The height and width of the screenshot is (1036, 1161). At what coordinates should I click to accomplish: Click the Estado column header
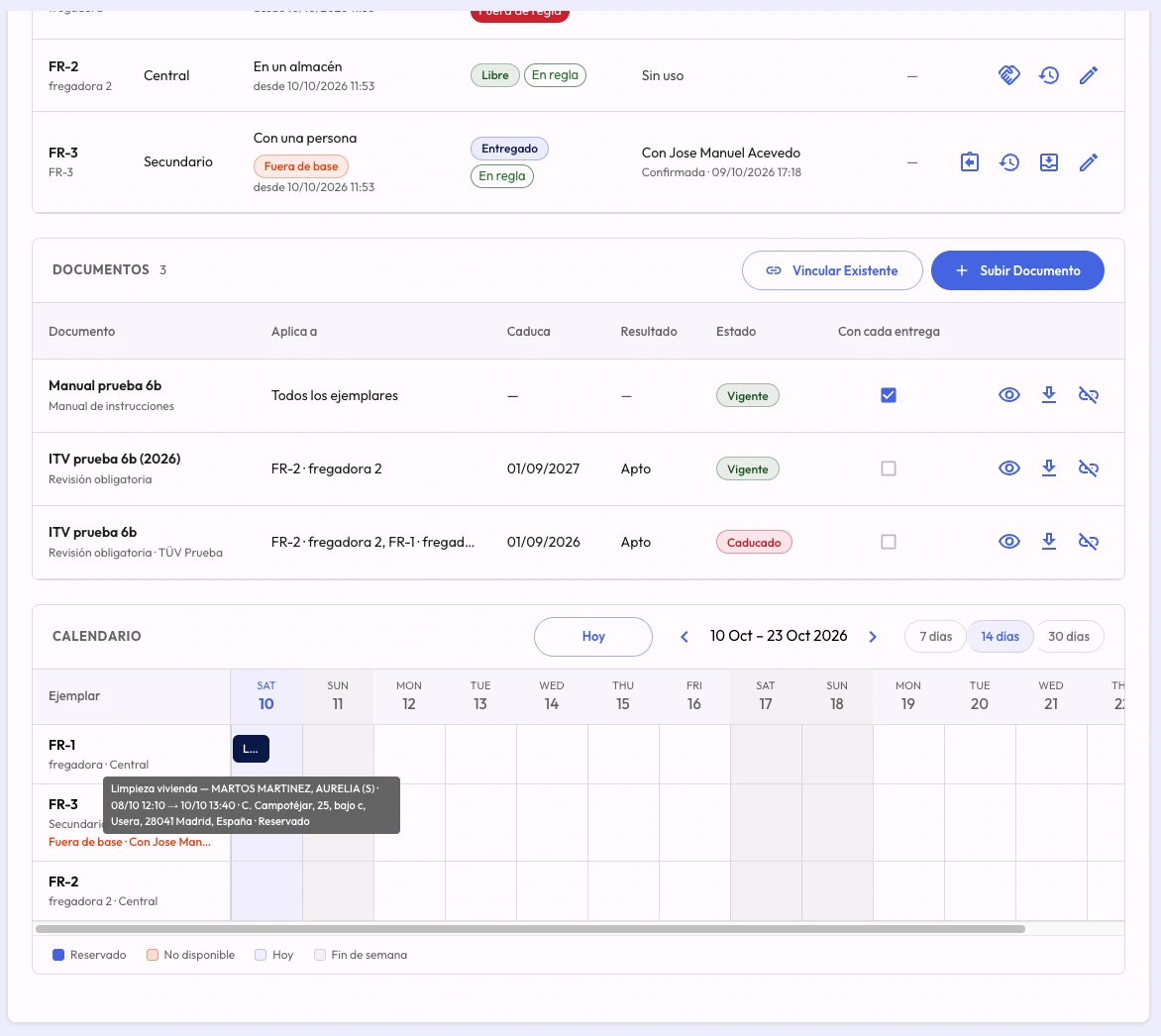(736, 332)
